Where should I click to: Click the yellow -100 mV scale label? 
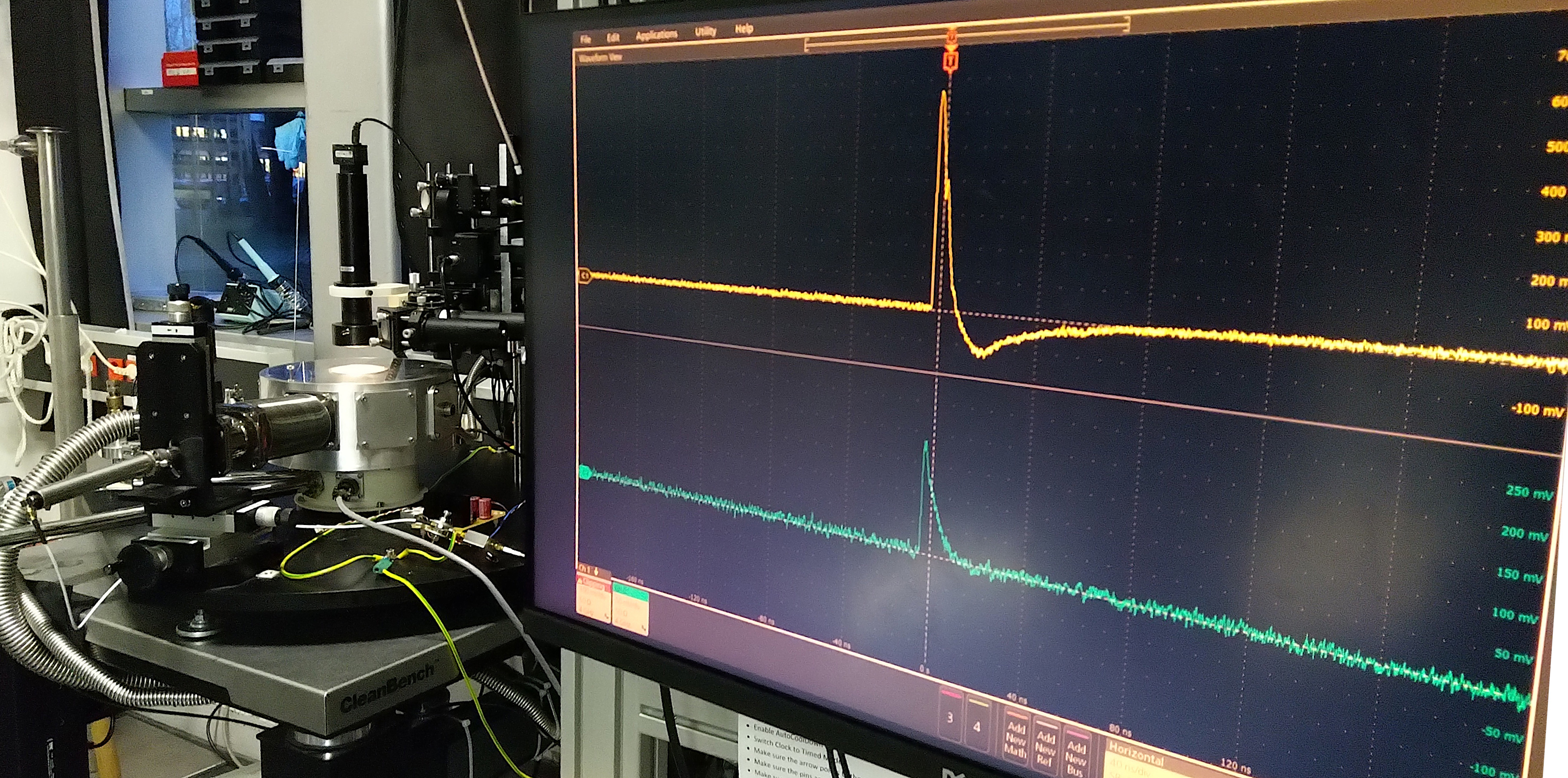[1537, 409]
